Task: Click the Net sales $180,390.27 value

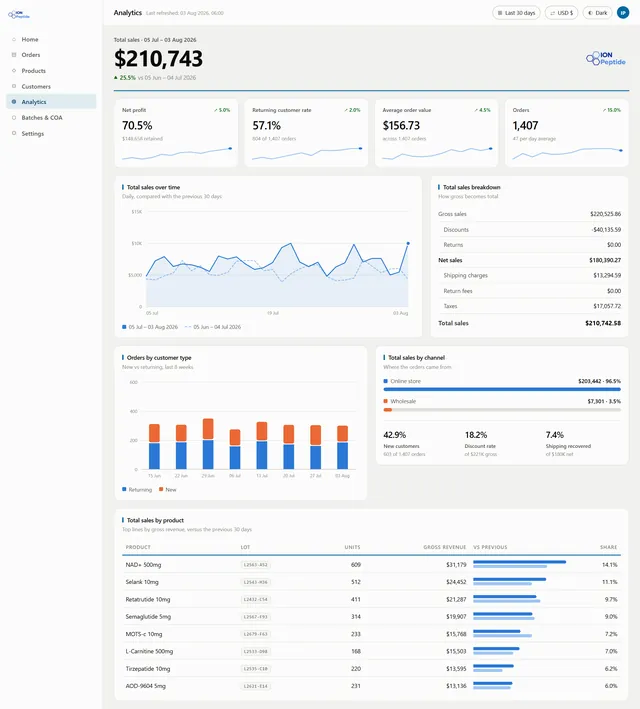Action: pyautogui.click(x=605, y=260)
